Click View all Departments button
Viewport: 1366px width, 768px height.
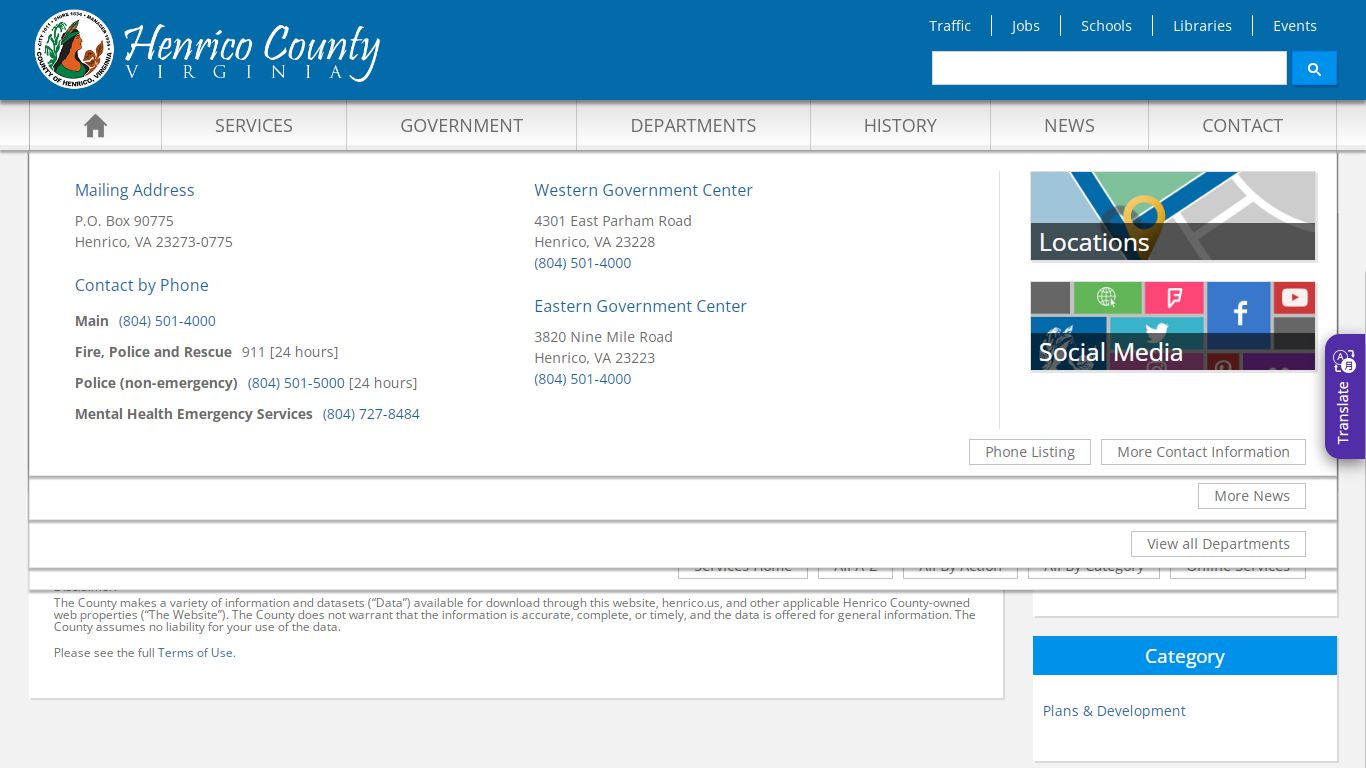point(1218,544)
